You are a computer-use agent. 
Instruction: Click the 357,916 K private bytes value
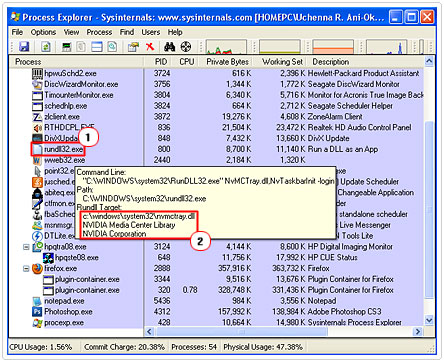(234, 269)
